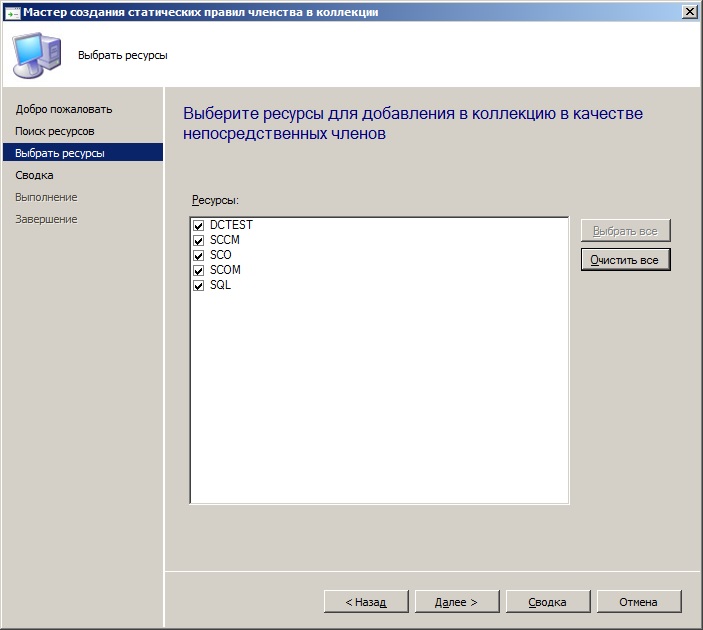Close the wizard window
703x630 pixels.
tap(689, 12)
